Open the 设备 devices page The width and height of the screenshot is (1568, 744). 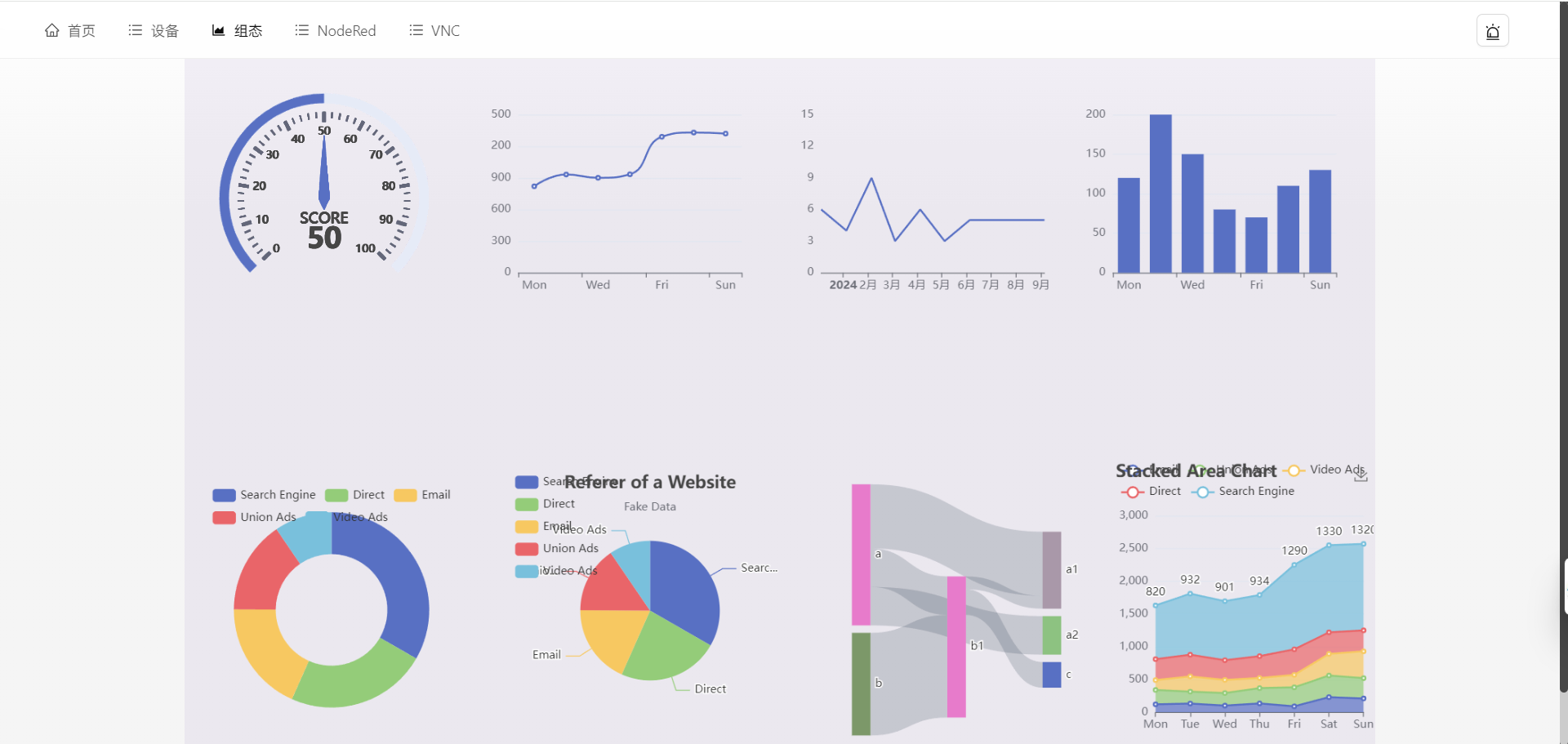tap(164, 31)
